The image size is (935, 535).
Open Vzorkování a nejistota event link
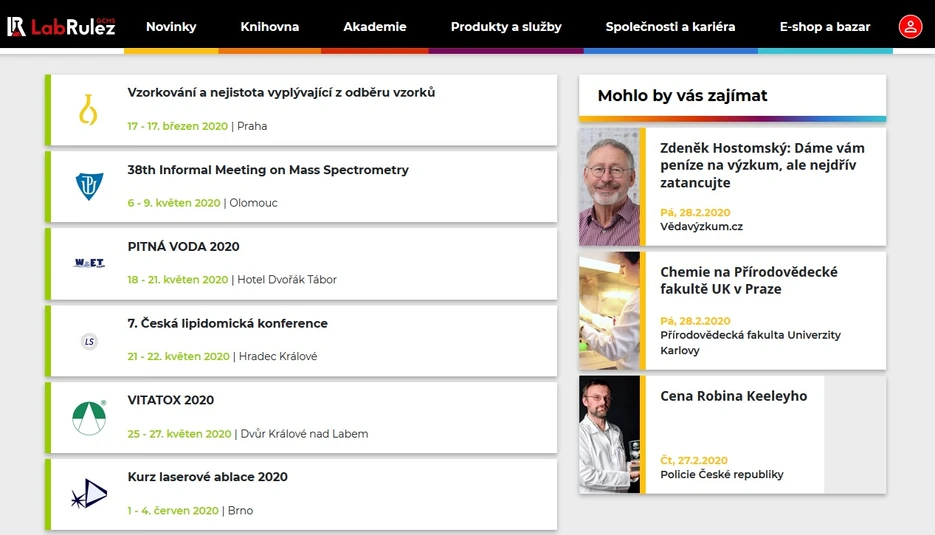281,93
